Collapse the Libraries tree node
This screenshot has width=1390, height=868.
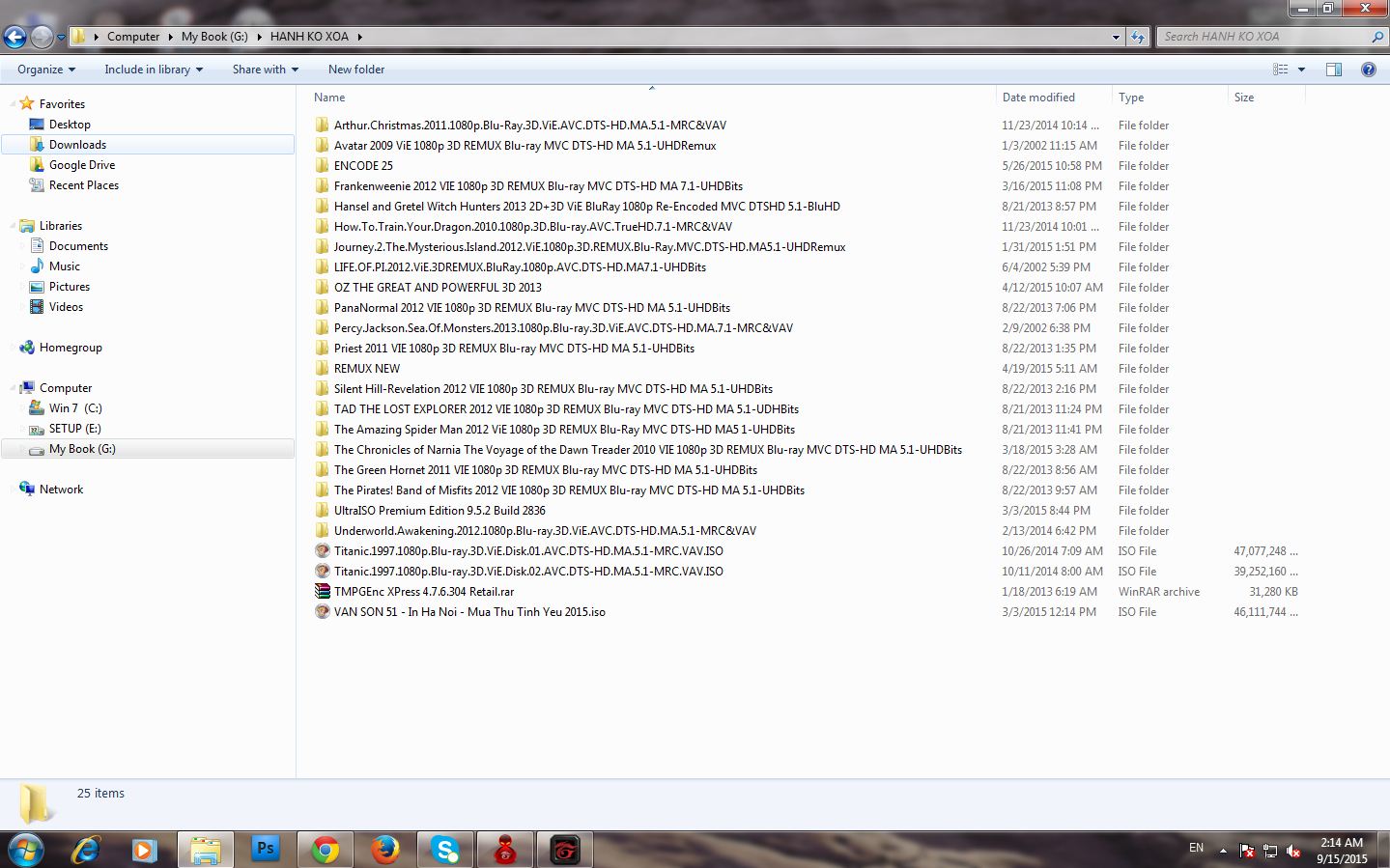pyautogui.click(x=14, y=226)
